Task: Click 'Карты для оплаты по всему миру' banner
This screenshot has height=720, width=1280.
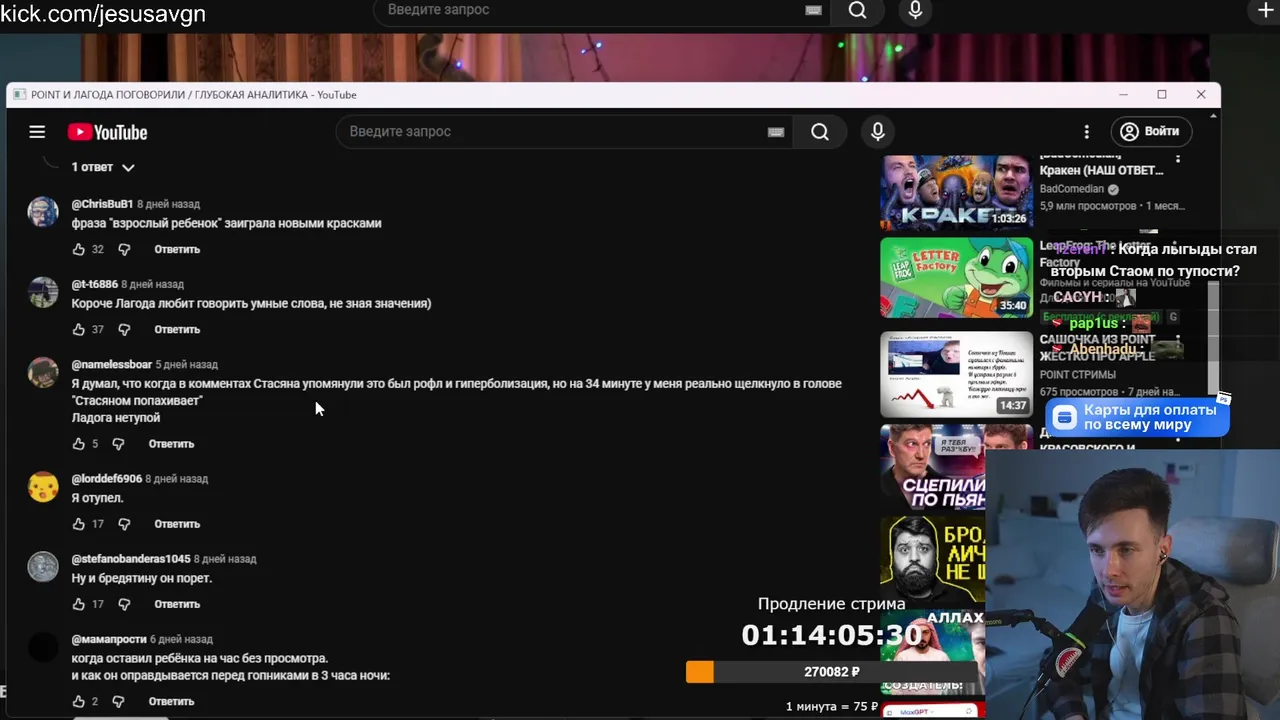Action: [1137, 417]
